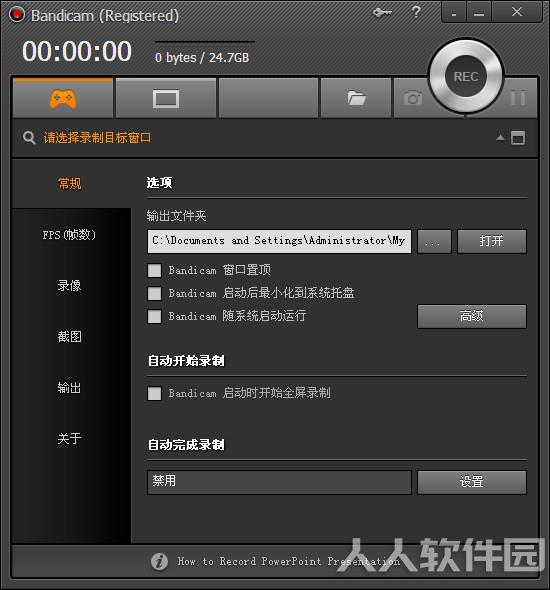This screenshot has height=590, width=550.
Task: Click the 打开 button
Action: pos(492,241)
